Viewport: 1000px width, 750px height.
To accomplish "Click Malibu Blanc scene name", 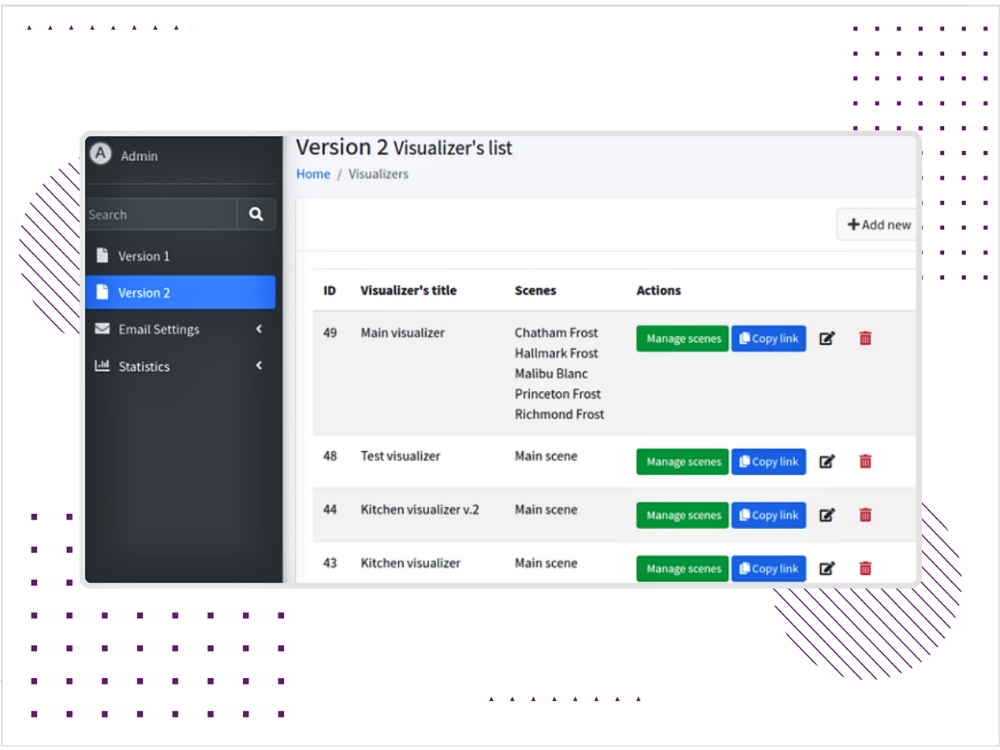I will pyautogui.click(x=551, y=374).
